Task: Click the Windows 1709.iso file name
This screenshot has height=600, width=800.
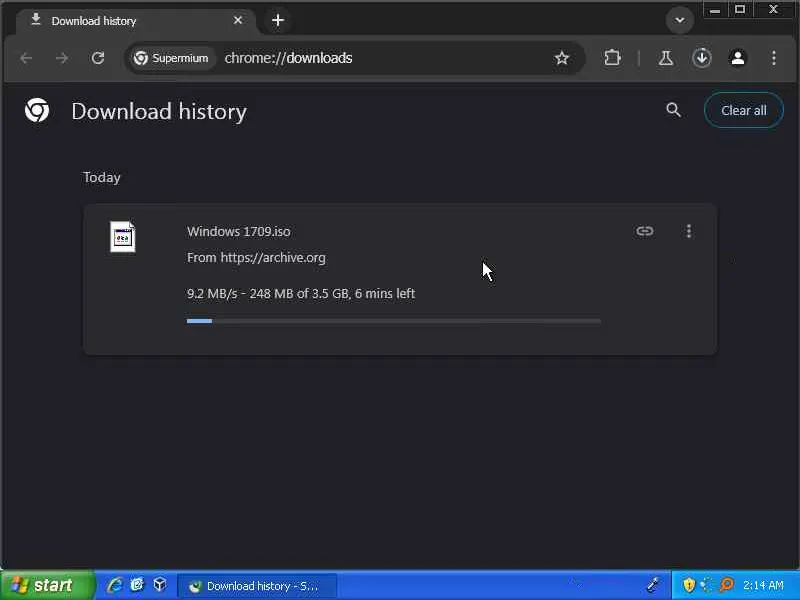Action: (x=239, y=232)
